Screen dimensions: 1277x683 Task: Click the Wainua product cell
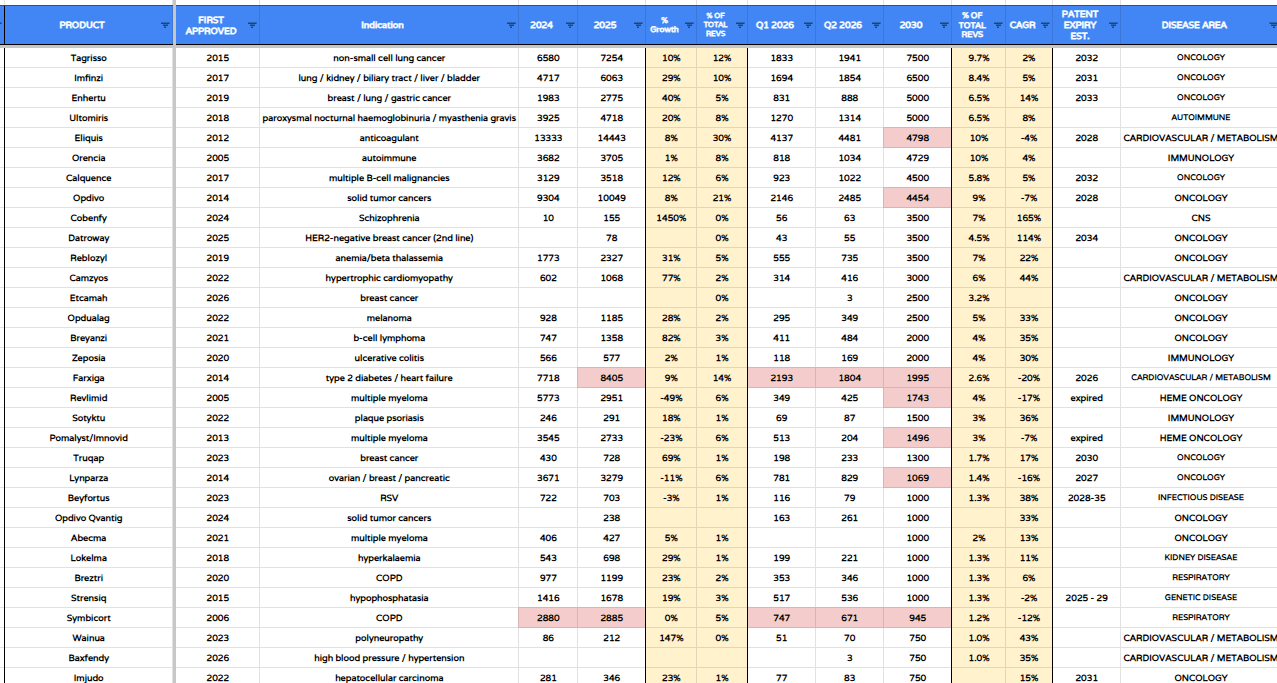[88, 638]
